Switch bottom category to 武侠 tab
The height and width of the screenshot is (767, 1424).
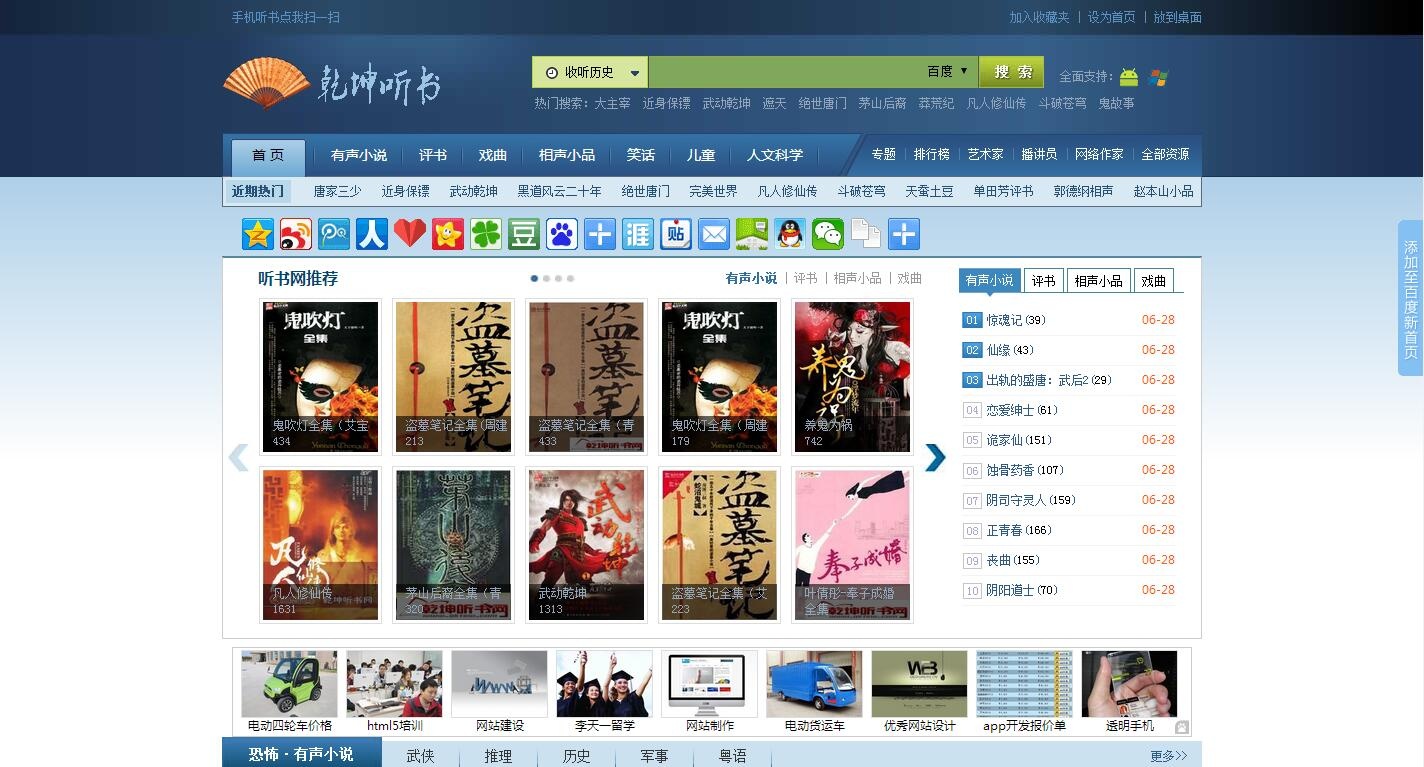tap(421, 756)
